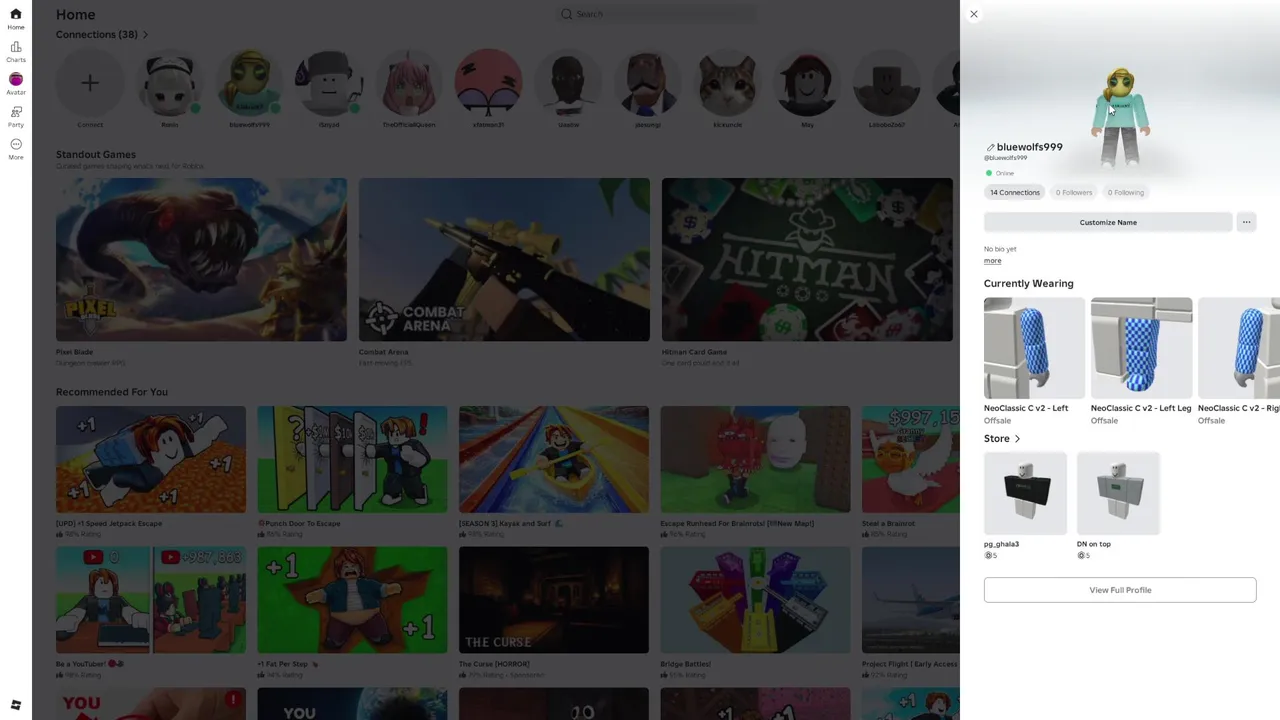The height and width of the screenshot is (720, 1280).
Task: Open the three-dot menu next to Customize Name
Action: pos(1246,222)
